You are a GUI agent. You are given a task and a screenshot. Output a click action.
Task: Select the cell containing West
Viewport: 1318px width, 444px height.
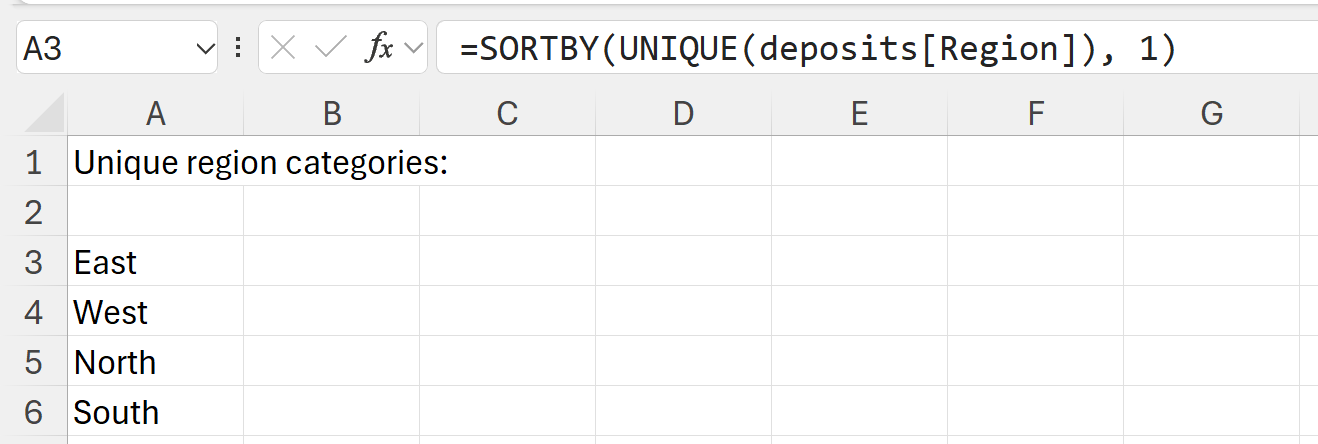pos(155,312)
